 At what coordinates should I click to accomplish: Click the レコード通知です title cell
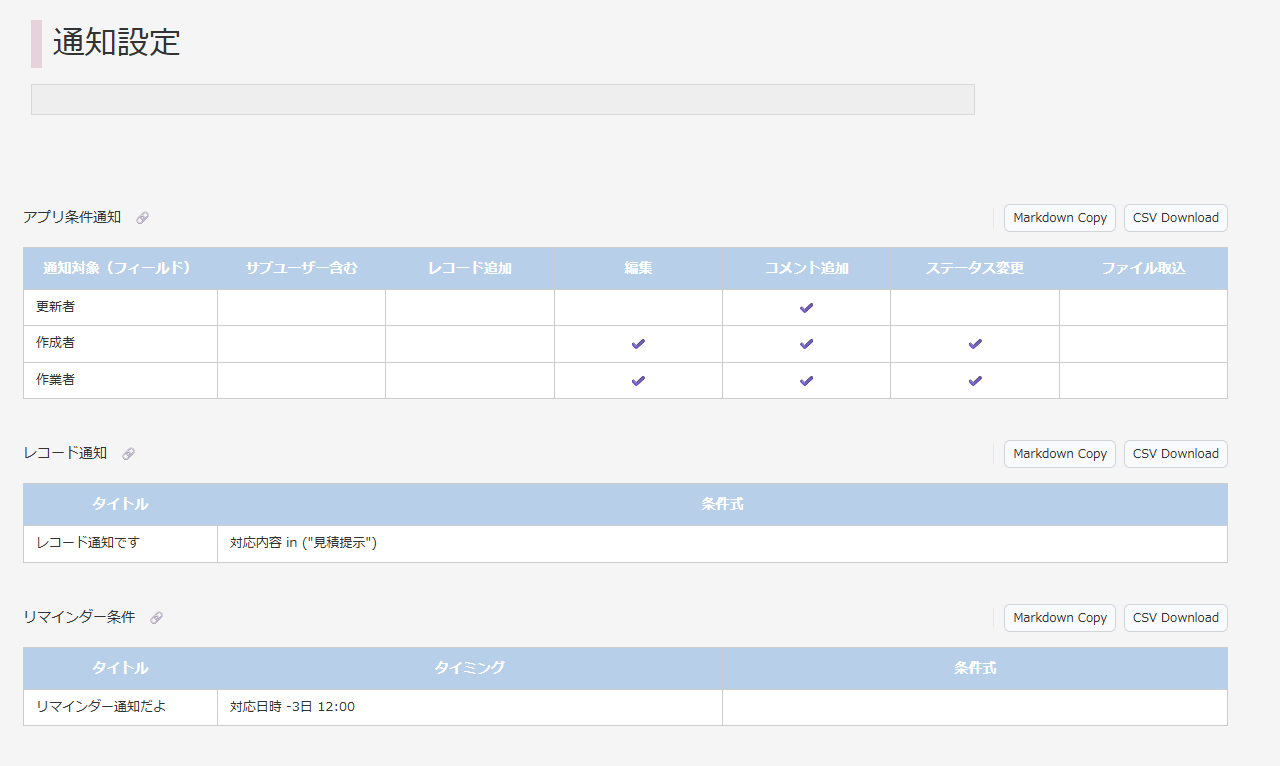click(121, 544)
